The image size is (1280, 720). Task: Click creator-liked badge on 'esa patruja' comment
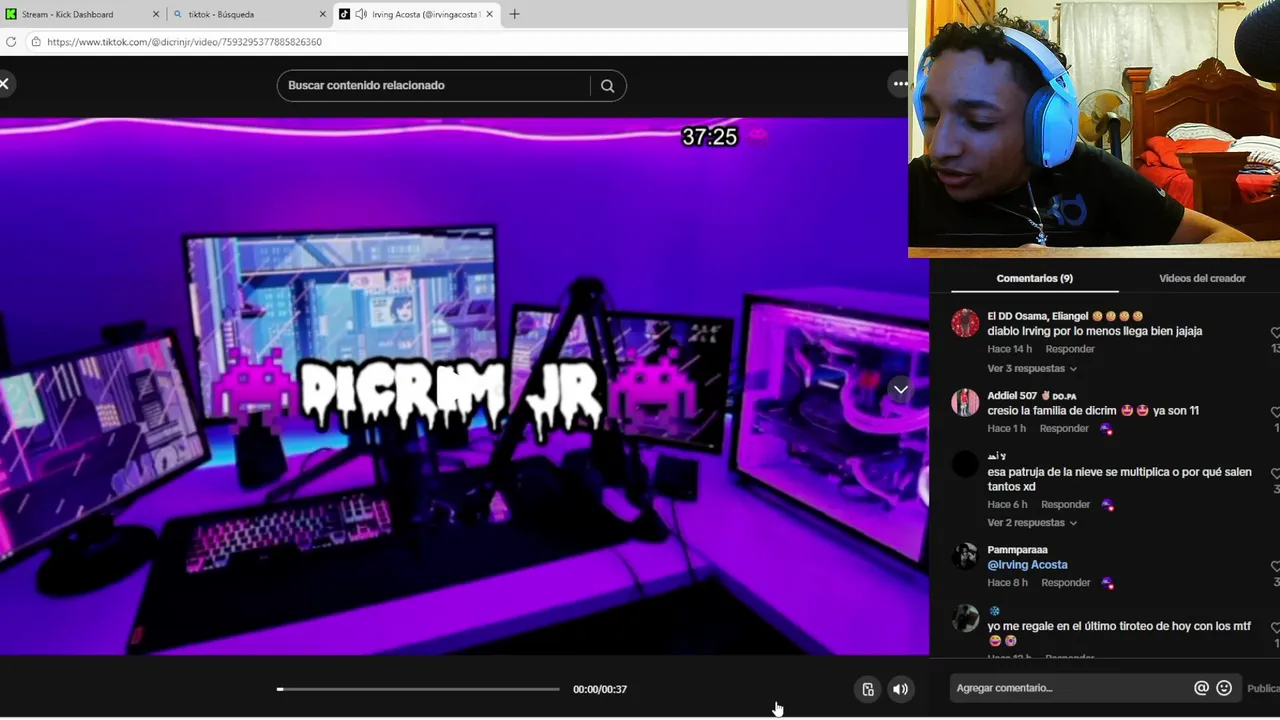(1107, 505)
